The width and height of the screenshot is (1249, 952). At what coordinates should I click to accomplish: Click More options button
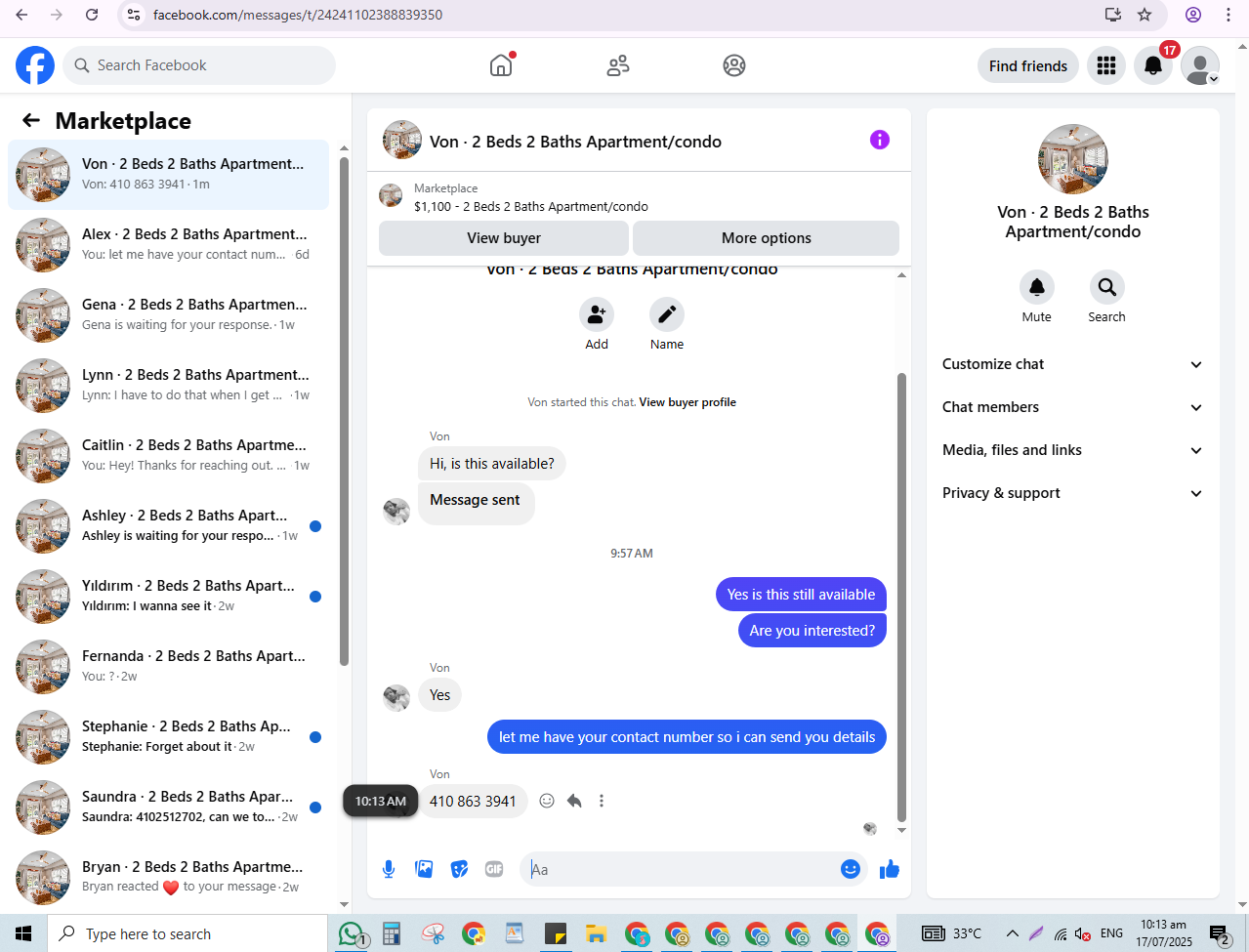[x=767, y=238]
